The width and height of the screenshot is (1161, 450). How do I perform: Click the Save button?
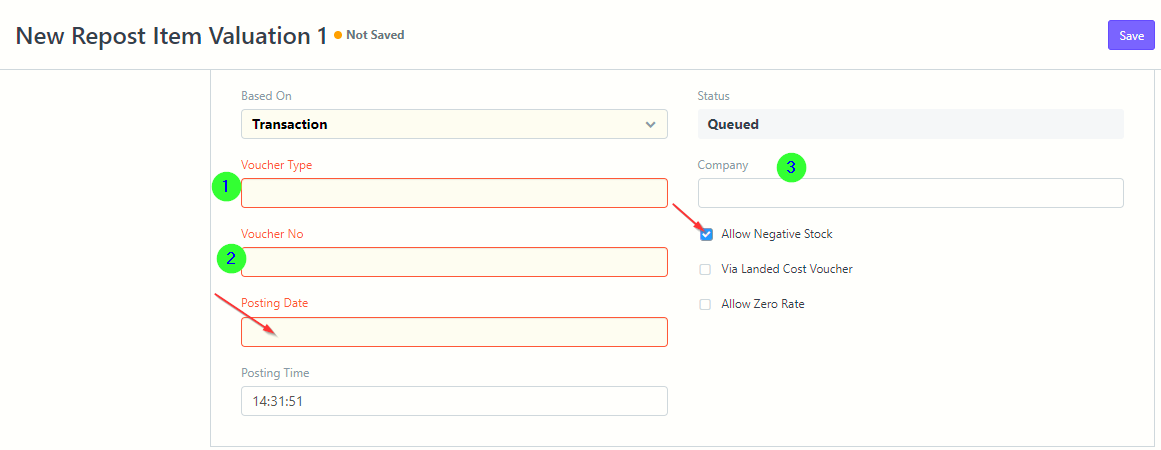click(1131, 36)
